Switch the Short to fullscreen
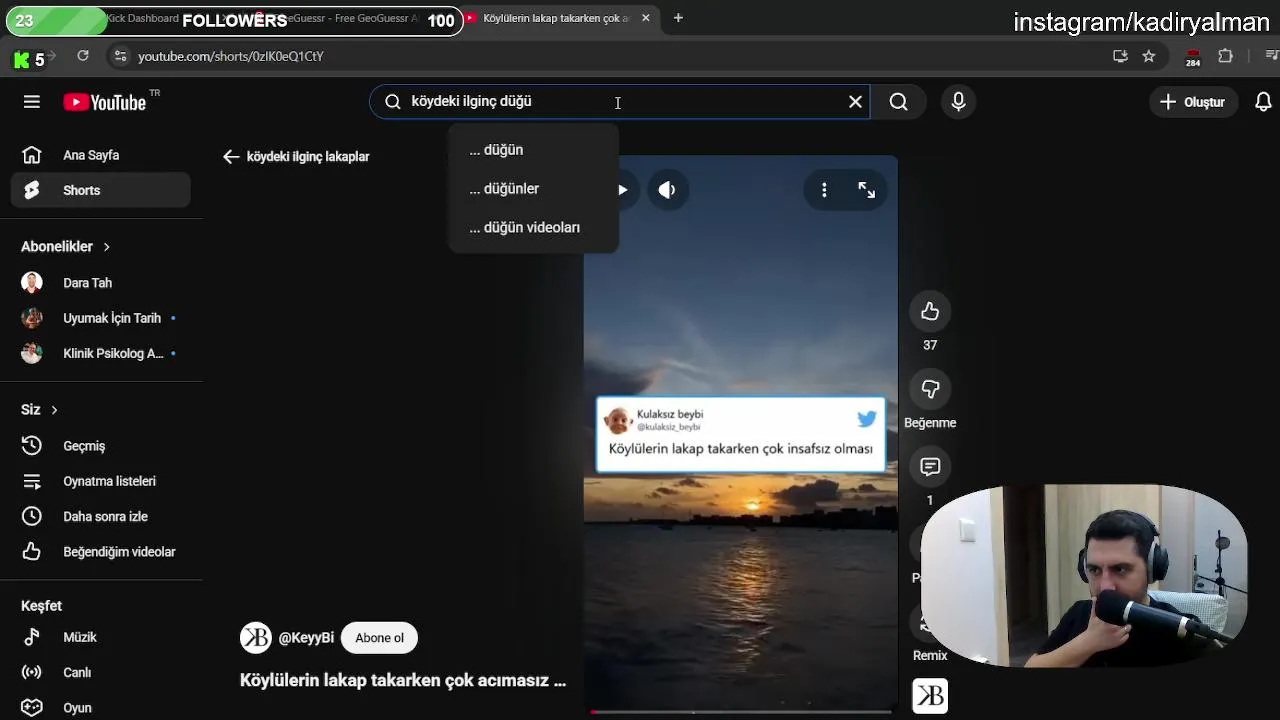Viewport: 1280px width, 720px height. [866, 190]
